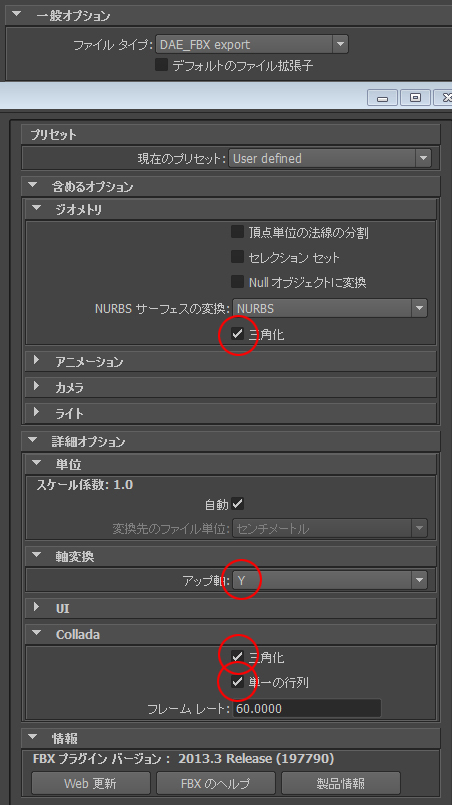Open the ファイル タイプ DAE_FBX export dropdown
Image resolution: width=452 pixels, height=805 pixels.
tap(252, 45)
